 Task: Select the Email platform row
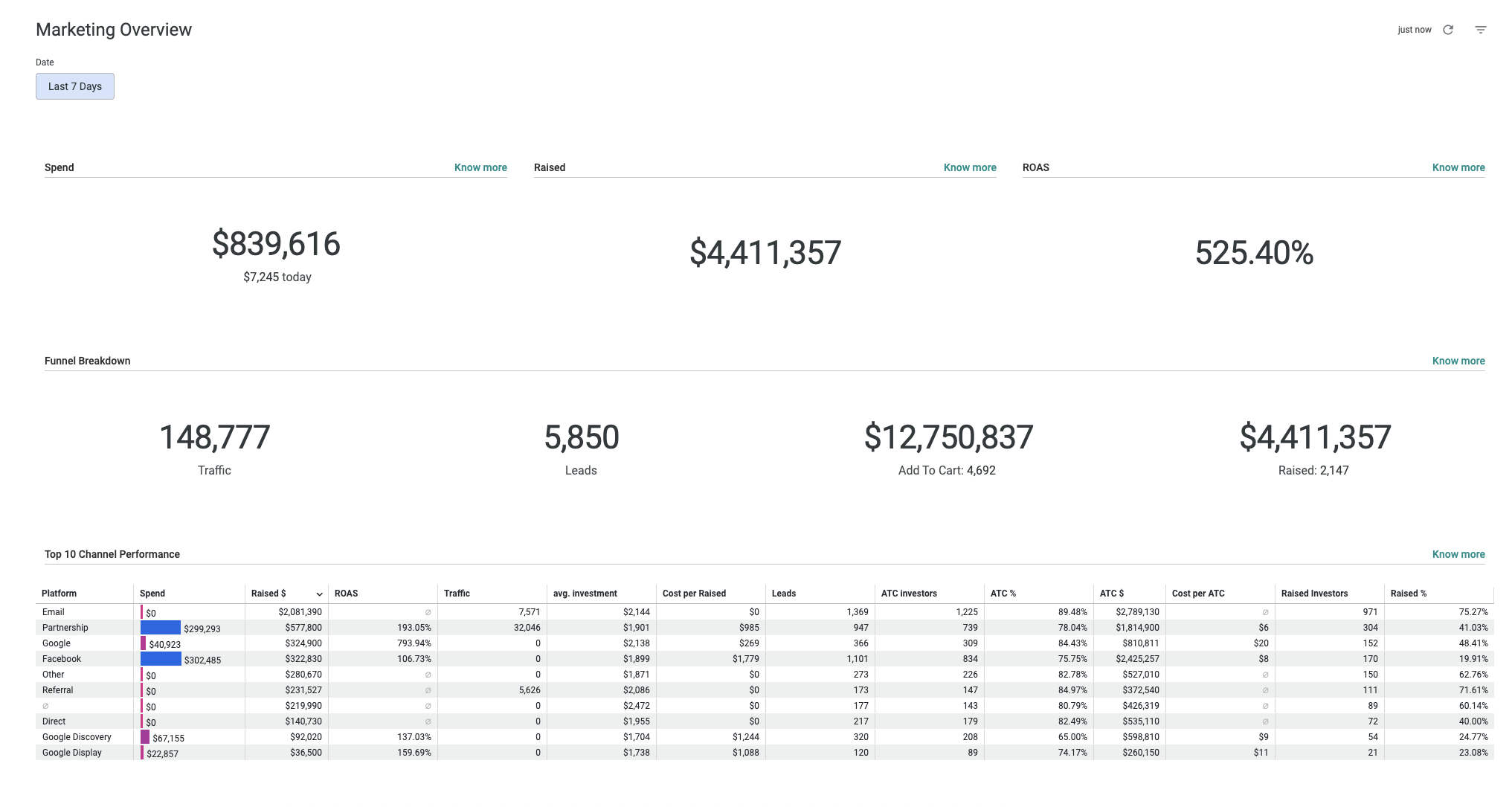coord(54,612)
